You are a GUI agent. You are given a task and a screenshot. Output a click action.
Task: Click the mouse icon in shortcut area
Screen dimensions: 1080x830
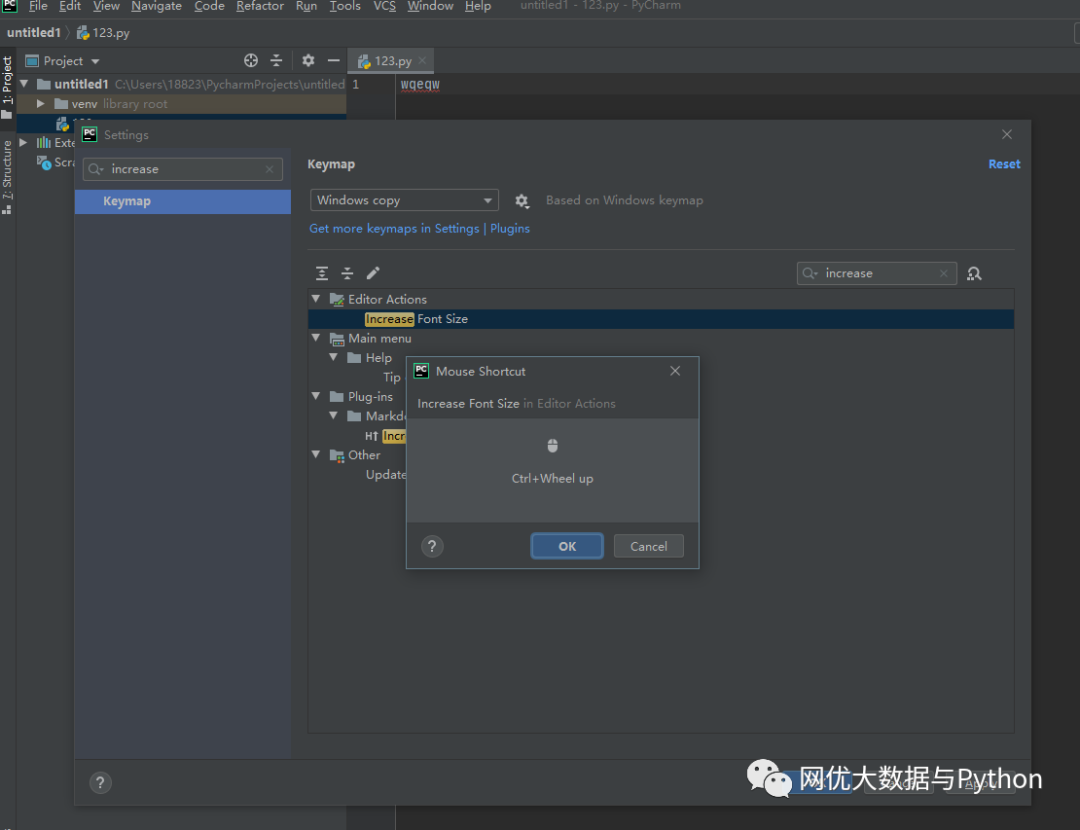pyautogui.click(x=552, y=446)
